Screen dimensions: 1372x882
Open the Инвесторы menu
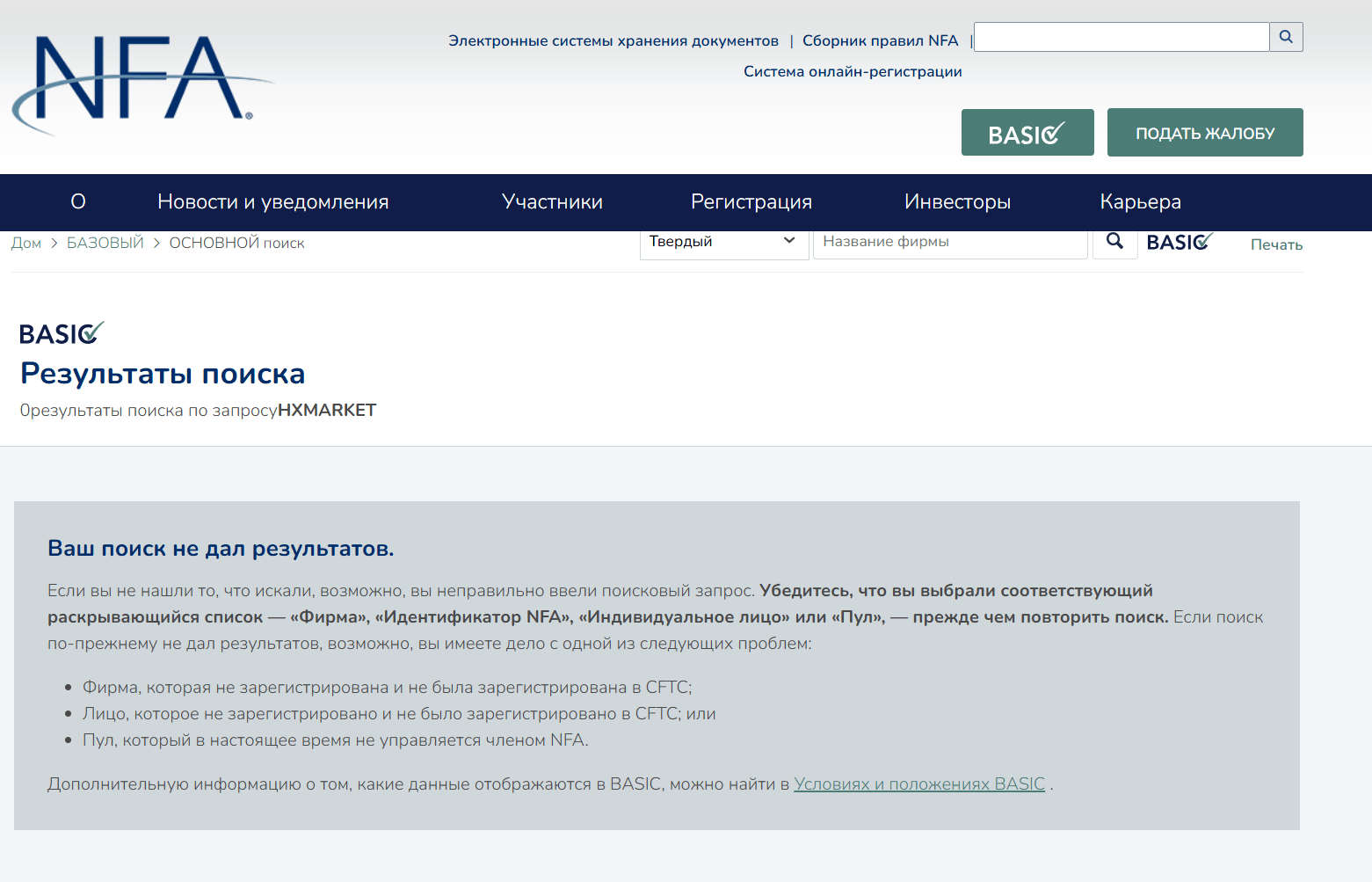coord(956,201)
